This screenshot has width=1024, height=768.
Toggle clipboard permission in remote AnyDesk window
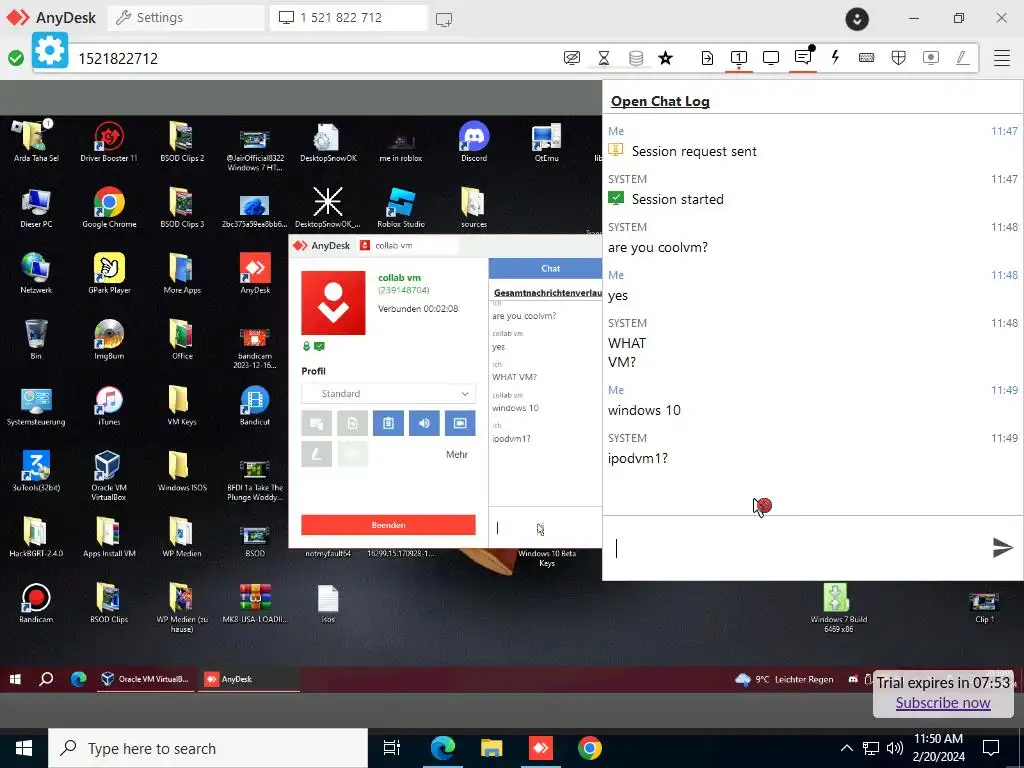click(389, 423)
